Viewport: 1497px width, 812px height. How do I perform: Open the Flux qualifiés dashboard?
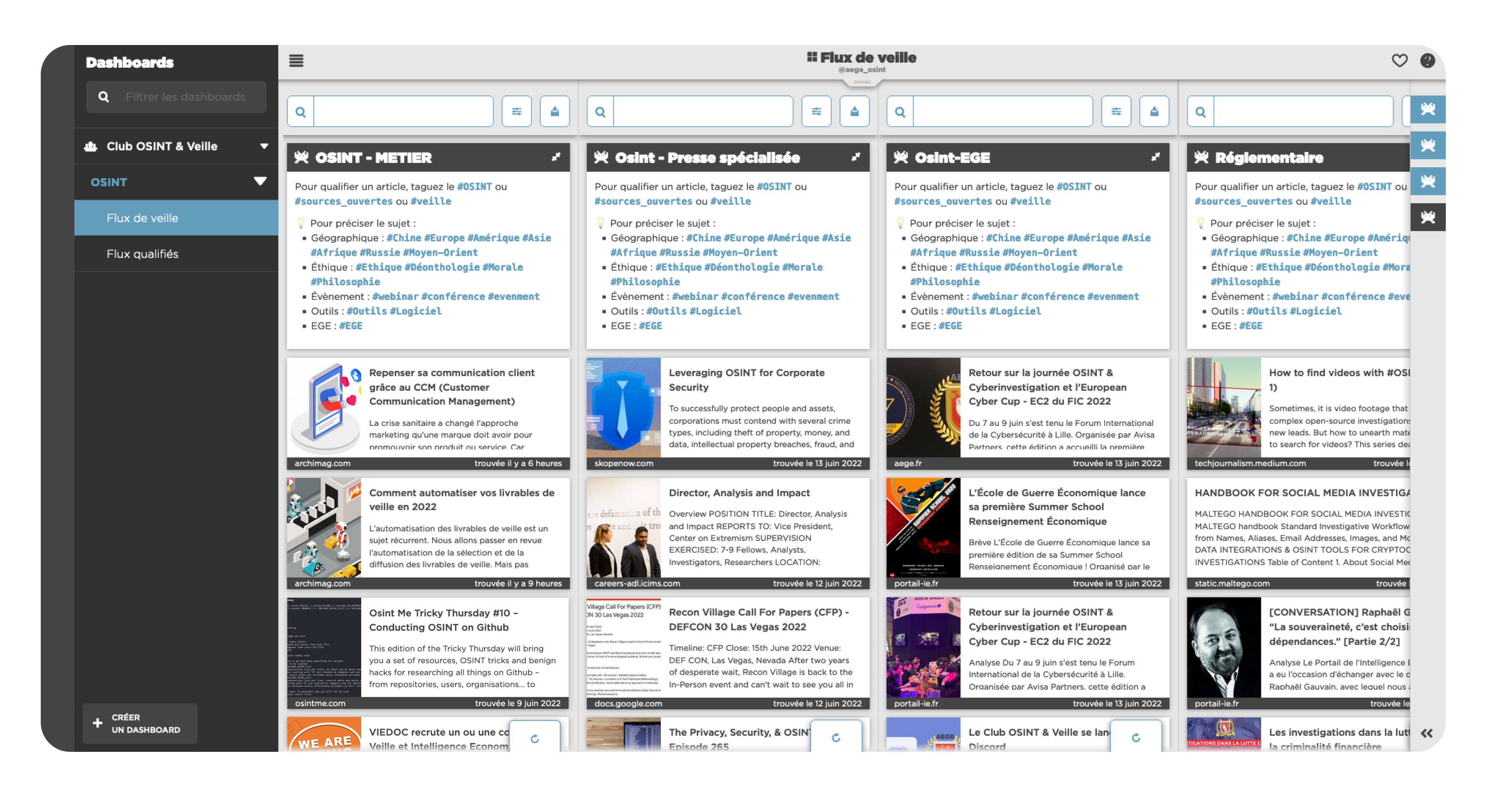click(x=142, y=254)
